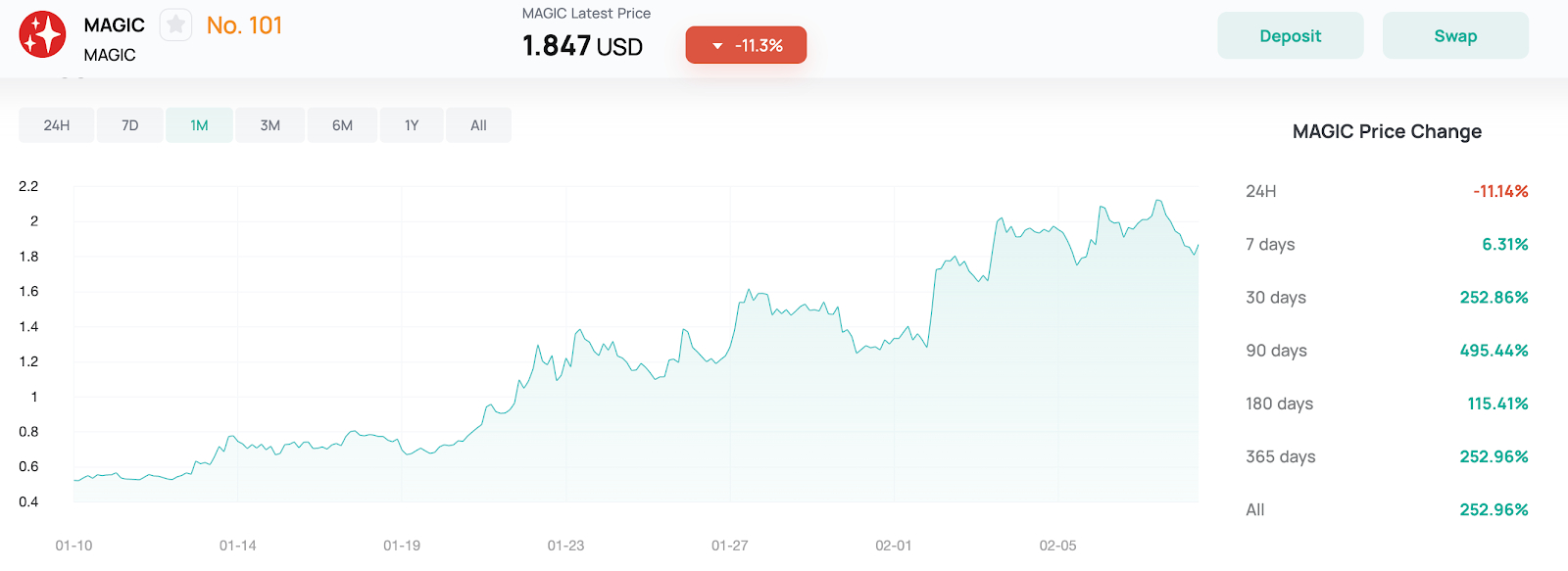Switch chart to the 3M range
Screen dimensions: 1568x571
[270, 125]
